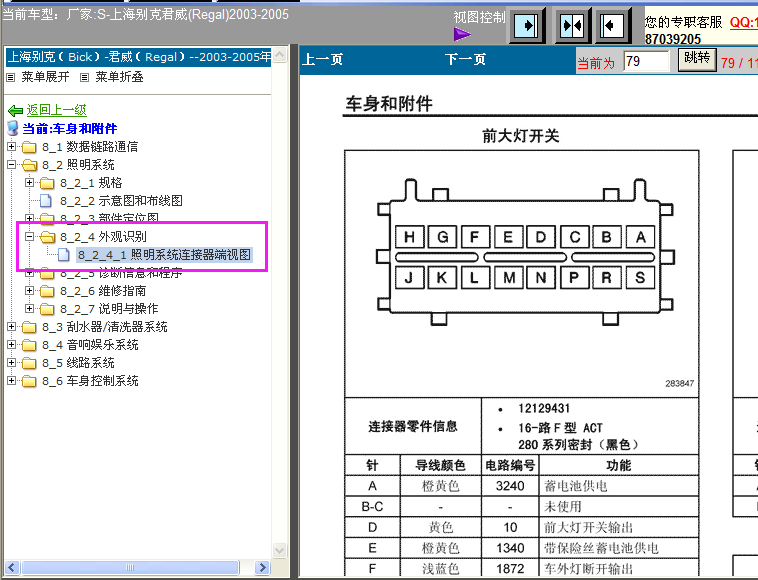Click the icon beside 当前:车身和附件

(13, 129)
